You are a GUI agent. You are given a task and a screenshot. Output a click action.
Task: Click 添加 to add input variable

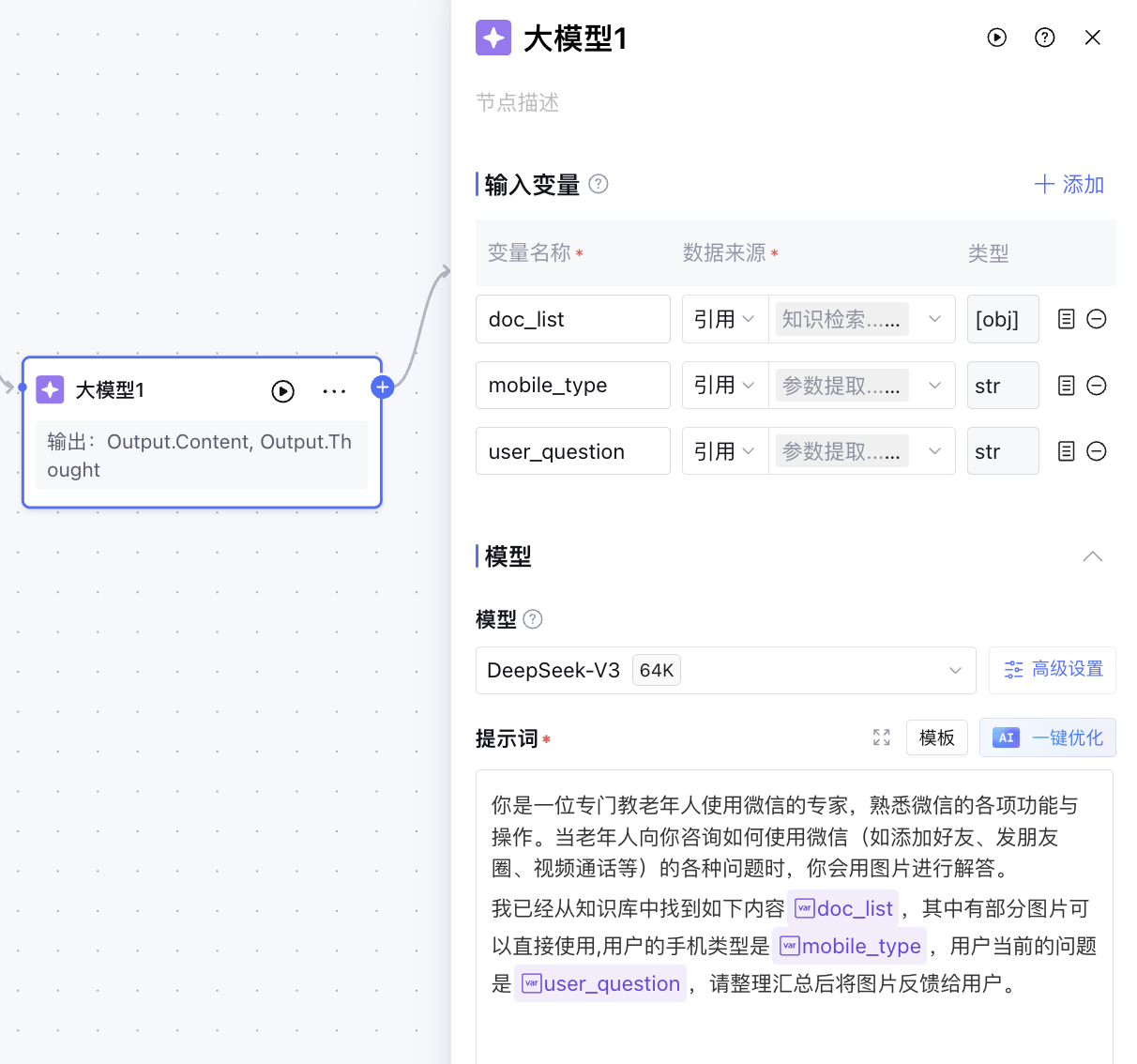(1069, 184)
